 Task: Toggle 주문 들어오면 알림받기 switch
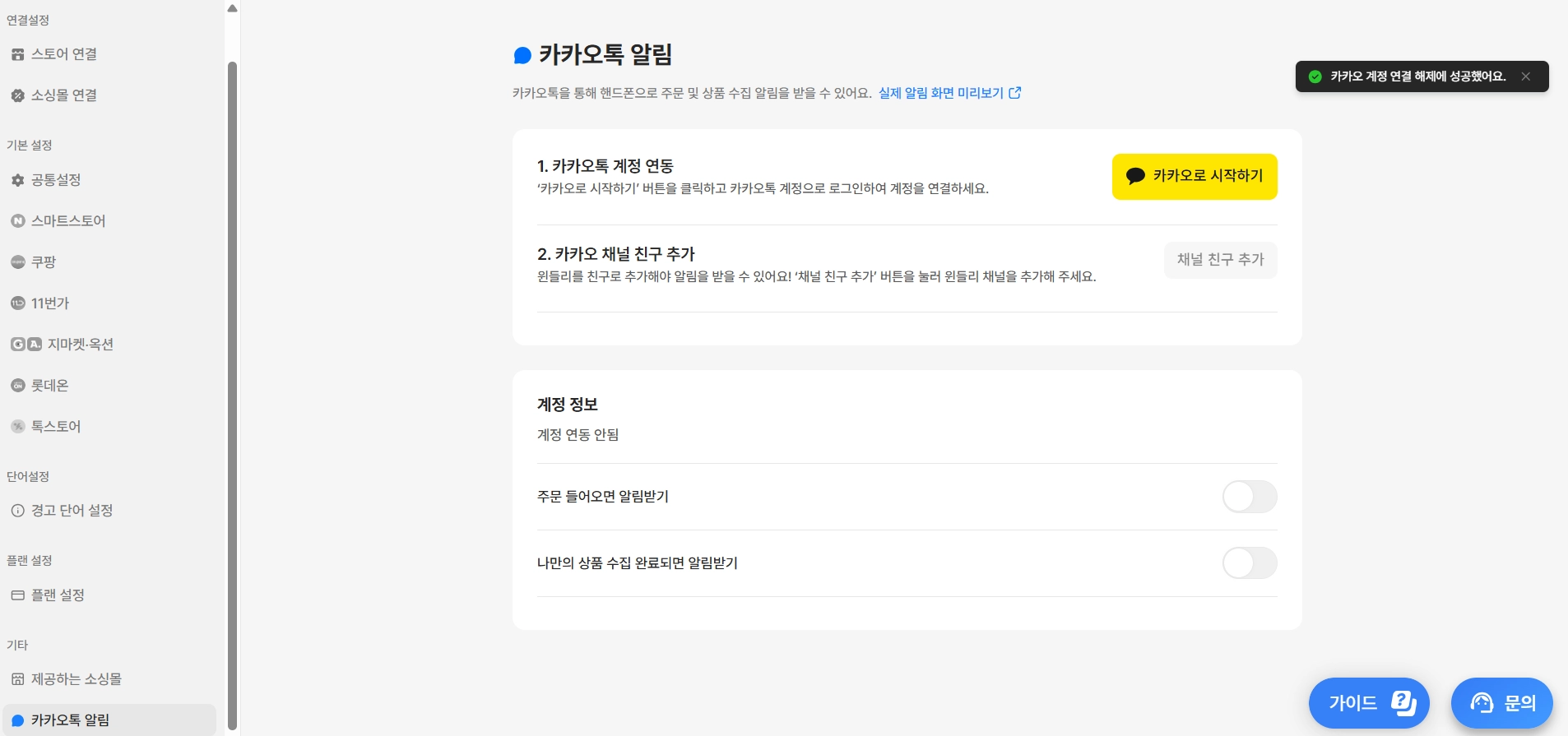coord(1250,497)
